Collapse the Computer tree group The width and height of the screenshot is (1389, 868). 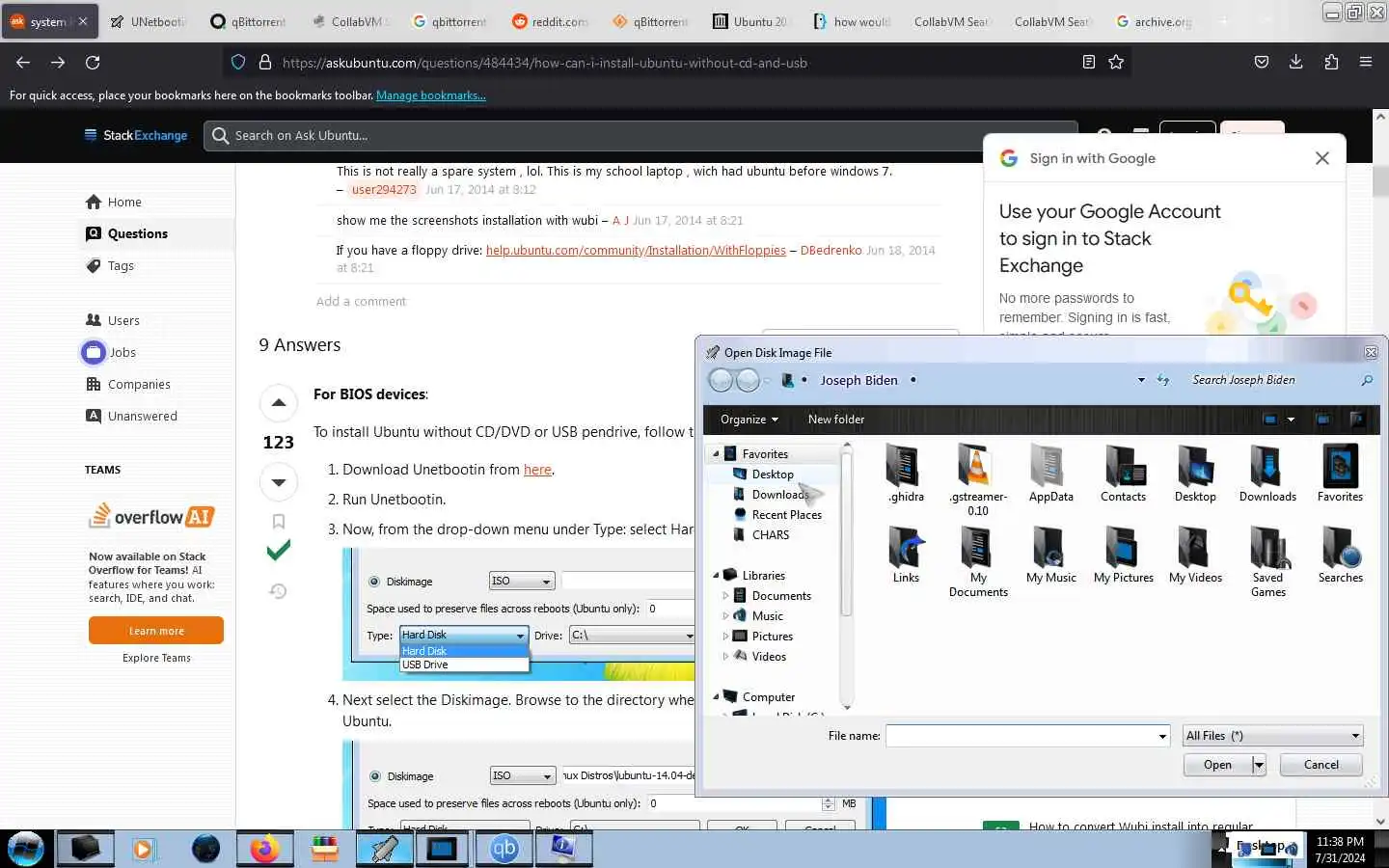point(716,696)
